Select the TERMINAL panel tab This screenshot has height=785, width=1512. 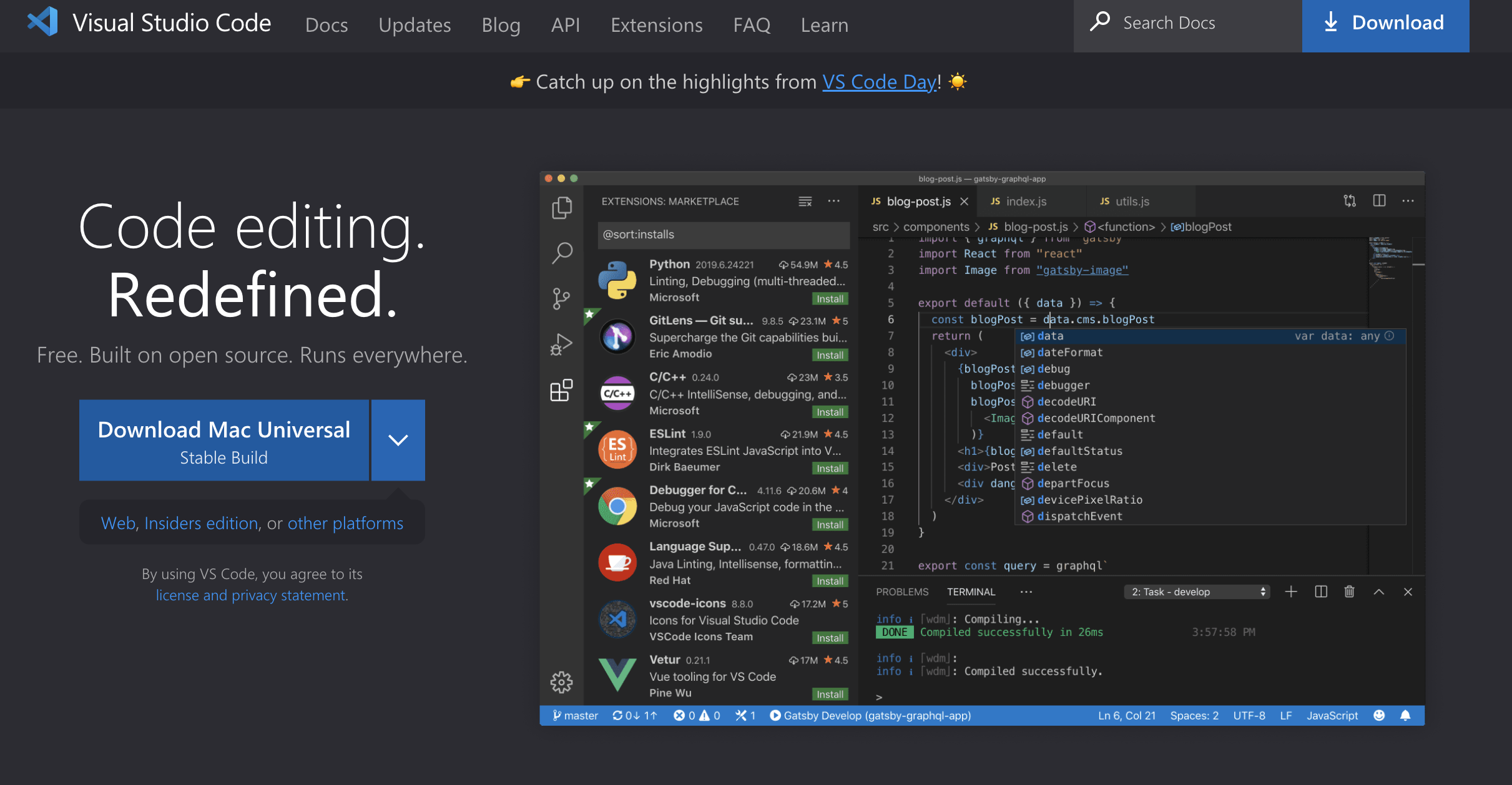click(x=971, y=592)
